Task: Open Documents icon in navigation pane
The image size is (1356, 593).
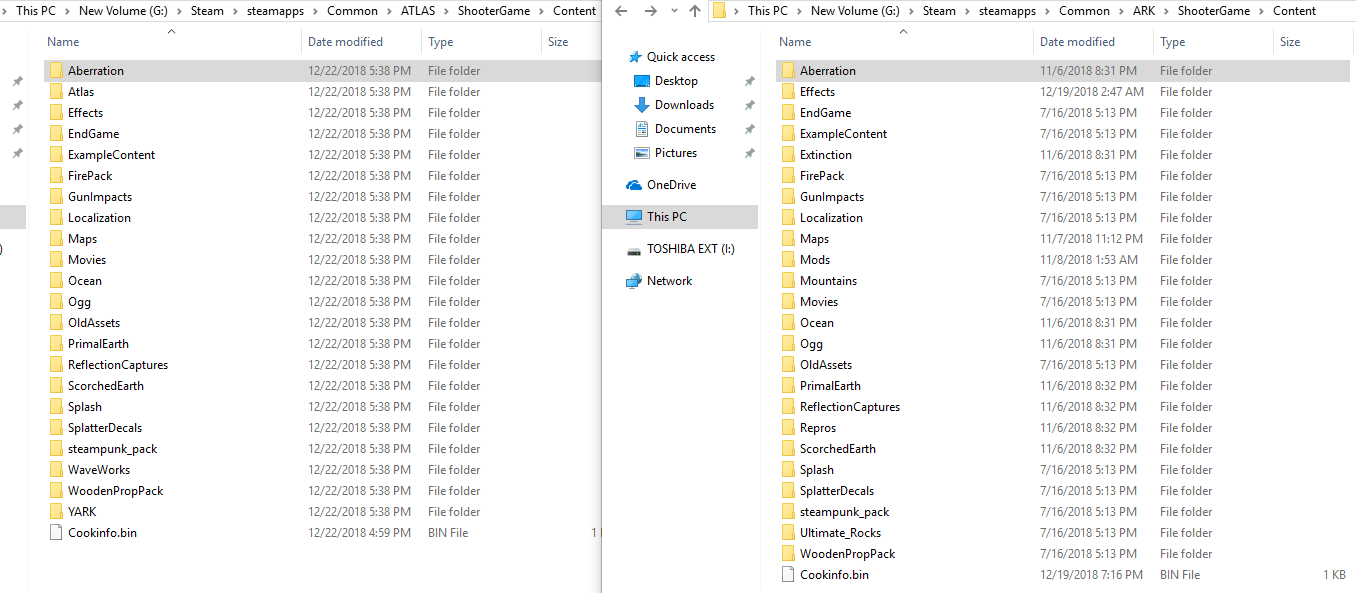Action: (x=642, y=129)
